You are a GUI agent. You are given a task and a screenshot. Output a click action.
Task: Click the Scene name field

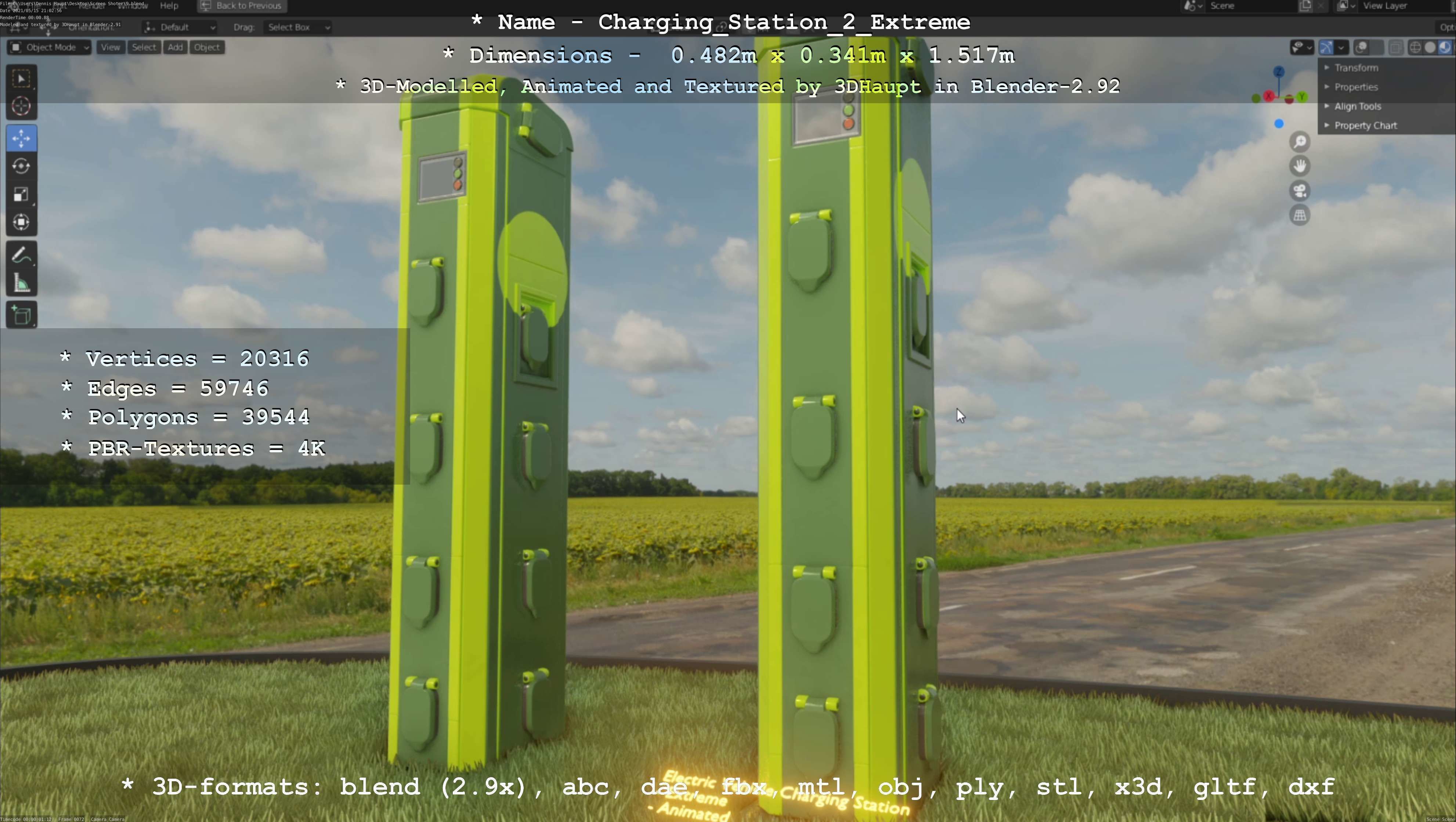1251,6
